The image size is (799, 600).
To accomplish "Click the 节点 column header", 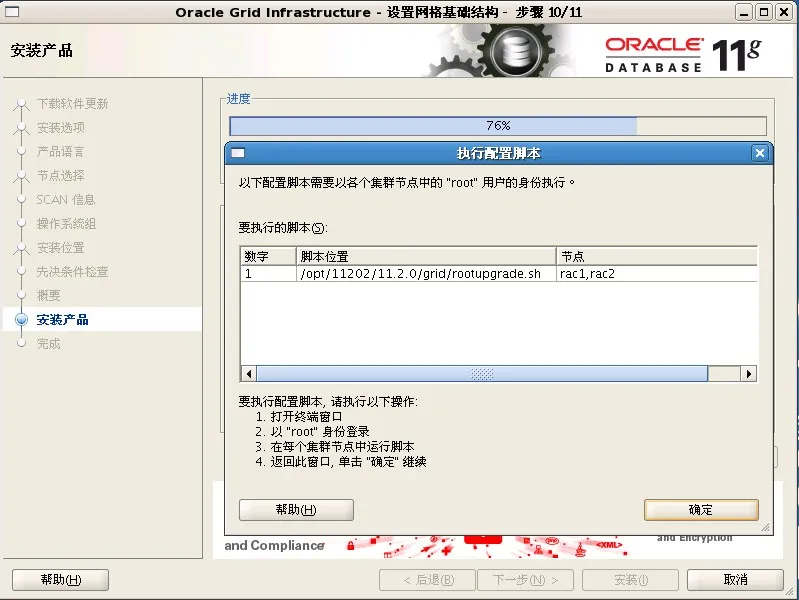I will coord(657,256).
